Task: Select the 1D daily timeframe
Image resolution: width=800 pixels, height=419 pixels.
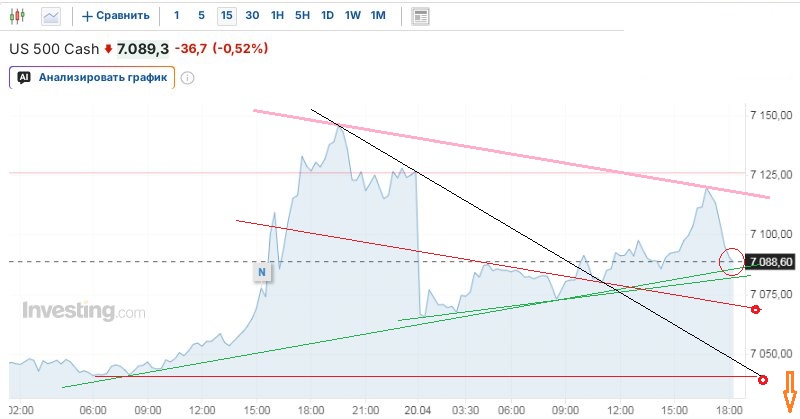Action: point(327,15)
